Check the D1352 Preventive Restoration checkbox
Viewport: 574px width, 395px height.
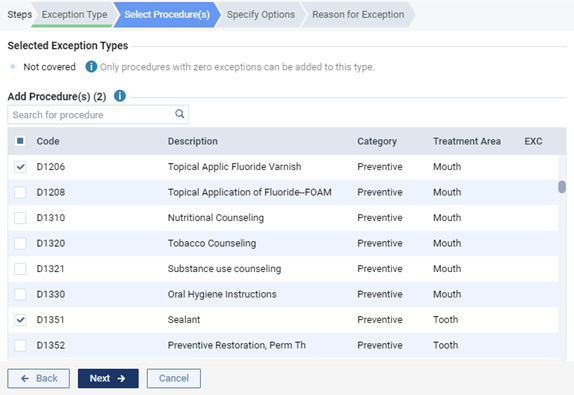click(20, 345)
